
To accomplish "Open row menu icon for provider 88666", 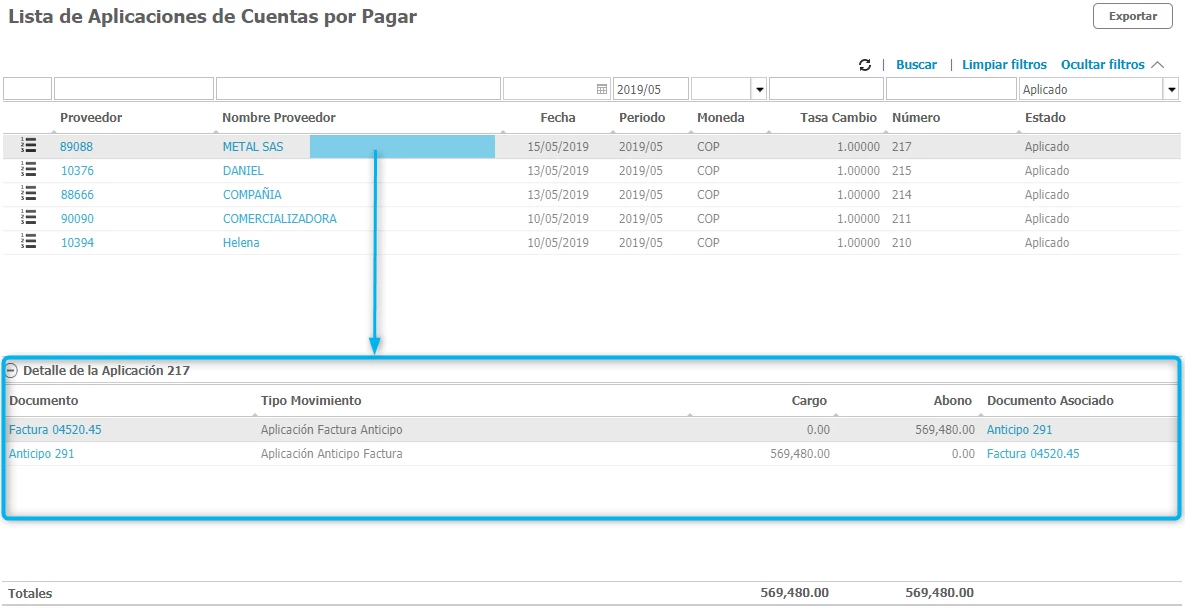I will 29,194.
